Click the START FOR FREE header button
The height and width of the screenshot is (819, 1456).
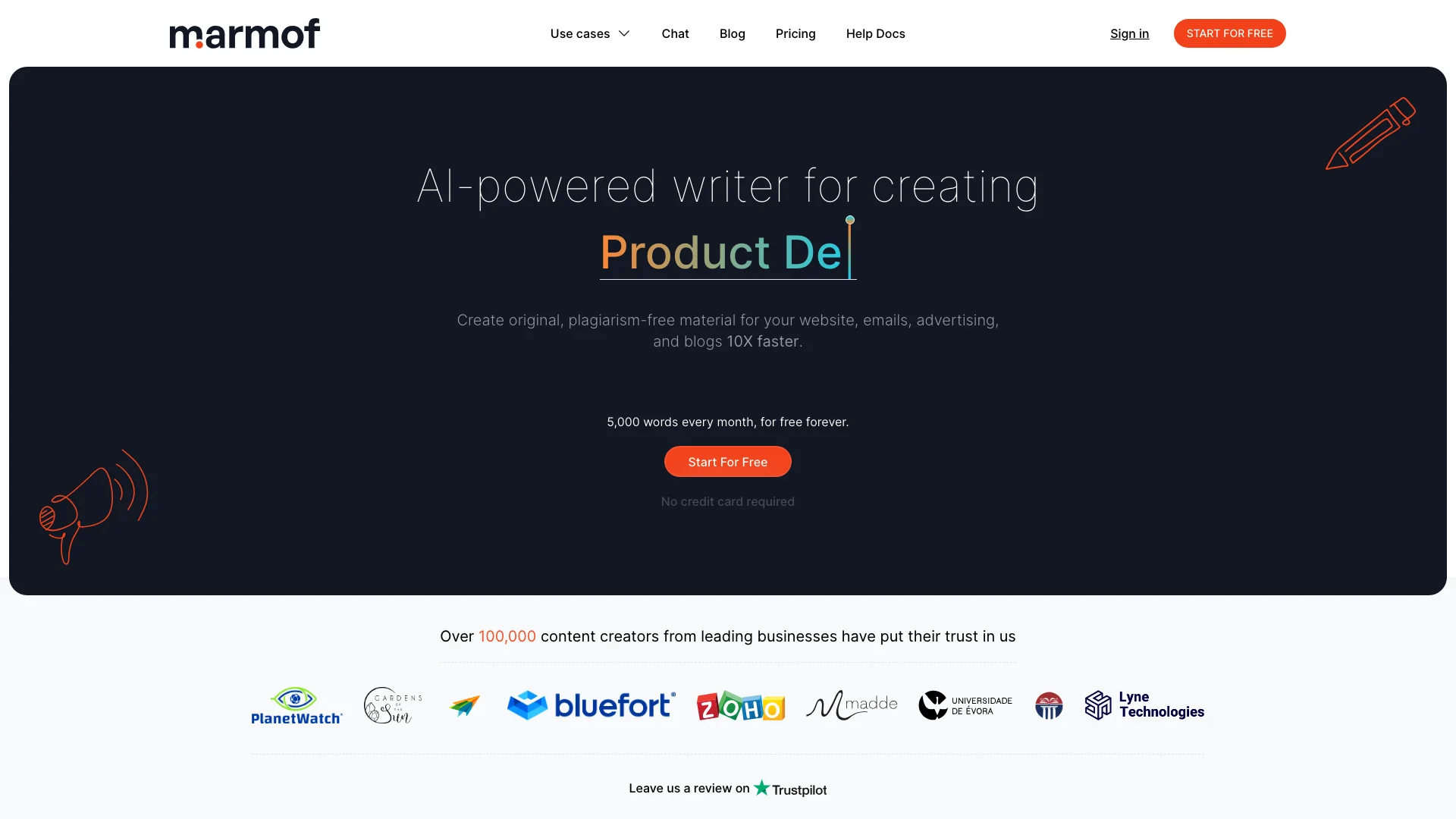1229,33
